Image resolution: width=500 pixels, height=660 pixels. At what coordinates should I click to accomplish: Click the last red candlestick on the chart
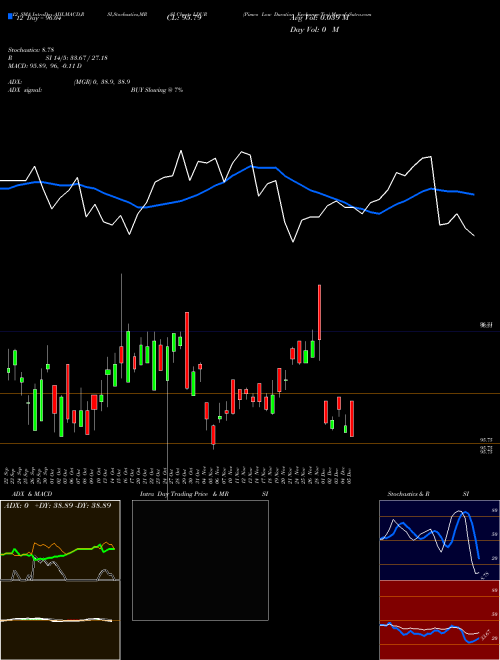[352, 419]
